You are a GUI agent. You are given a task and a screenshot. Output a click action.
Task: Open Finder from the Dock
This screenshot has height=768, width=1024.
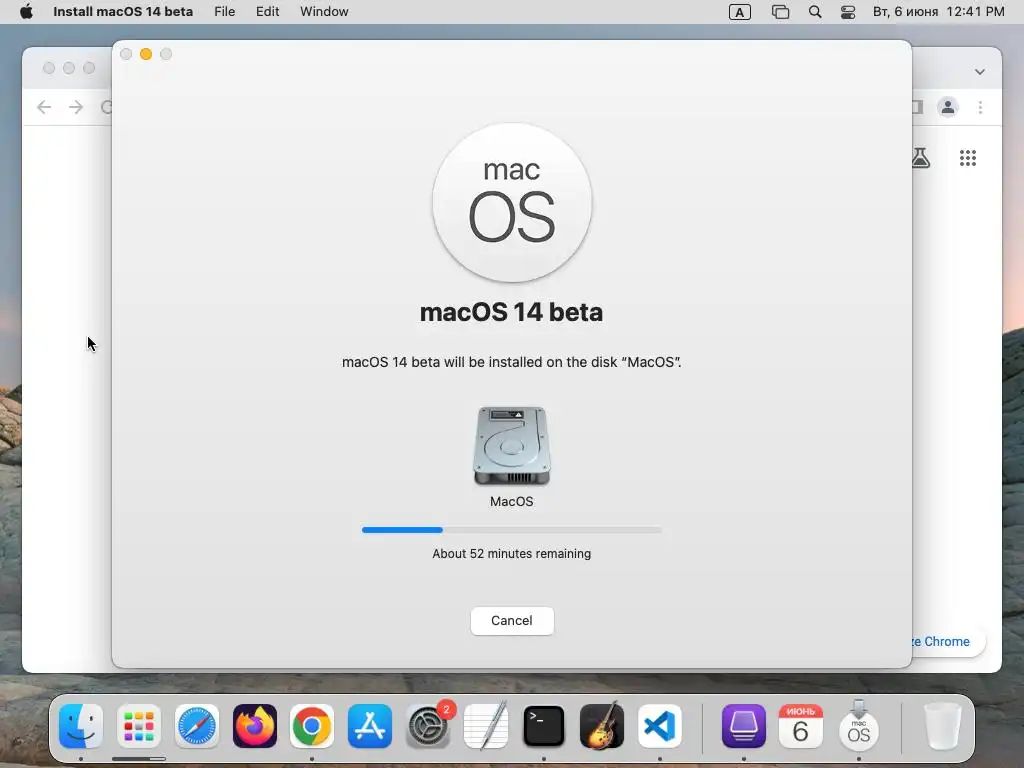click(x=81, y=726)
